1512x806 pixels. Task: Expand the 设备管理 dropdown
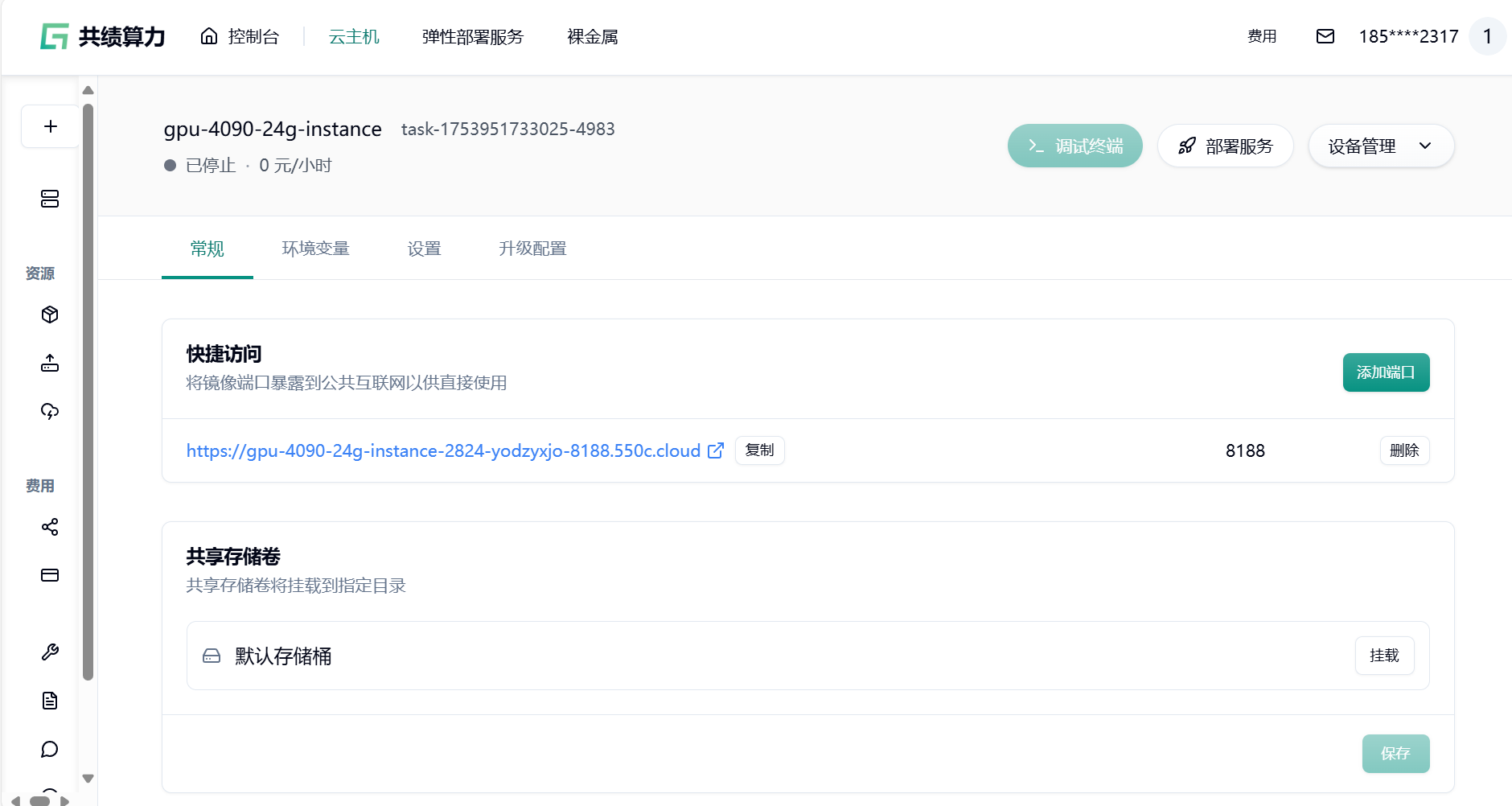pos(1380,146)
